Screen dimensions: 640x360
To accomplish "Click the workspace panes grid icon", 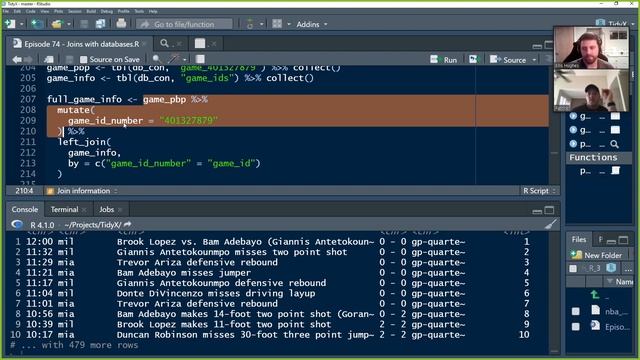I will point(277,24).
